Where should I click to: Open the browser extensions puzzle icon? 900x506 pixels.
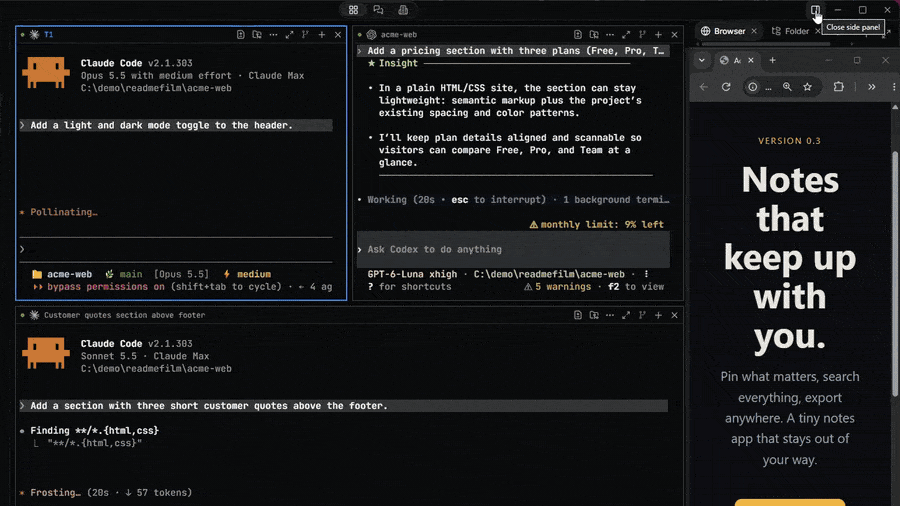[x=839, y=87]
